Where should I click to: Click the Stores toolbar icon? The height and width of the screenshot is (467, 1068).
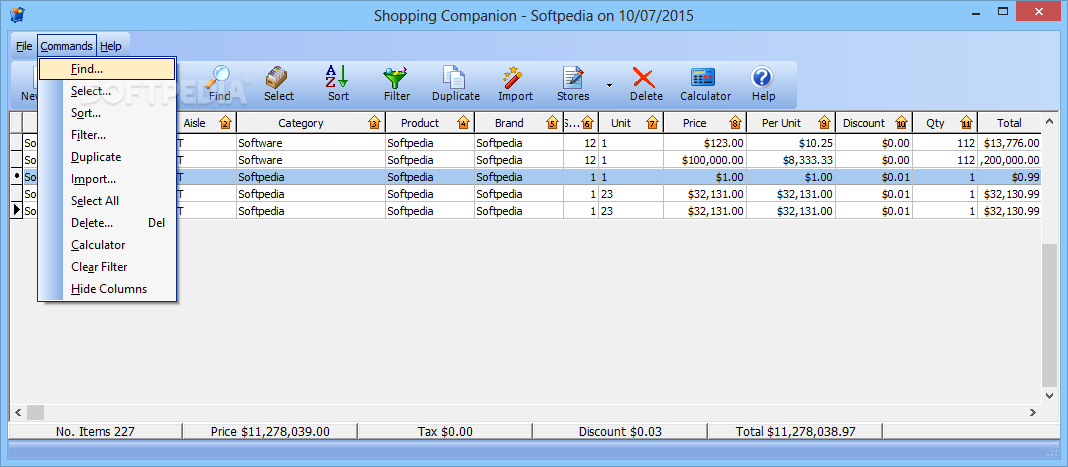[573, 76]
